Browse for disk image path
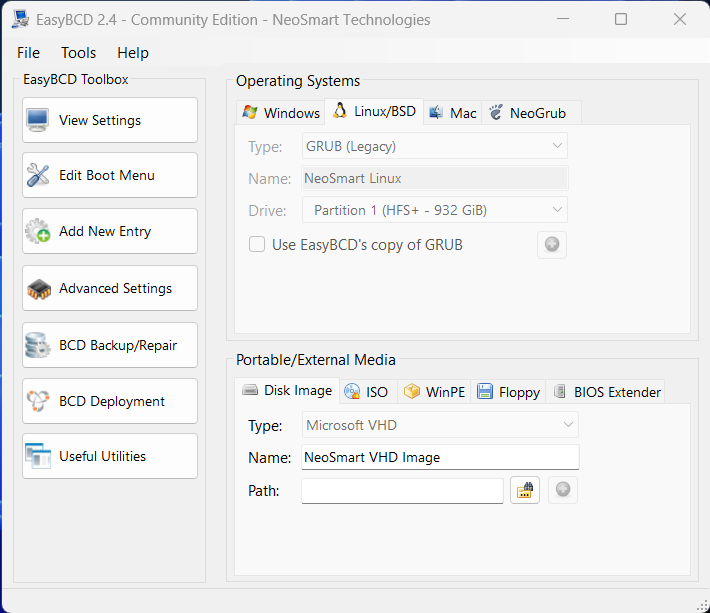This screenshot has height=613, width=710. click(x=525, y=490)
